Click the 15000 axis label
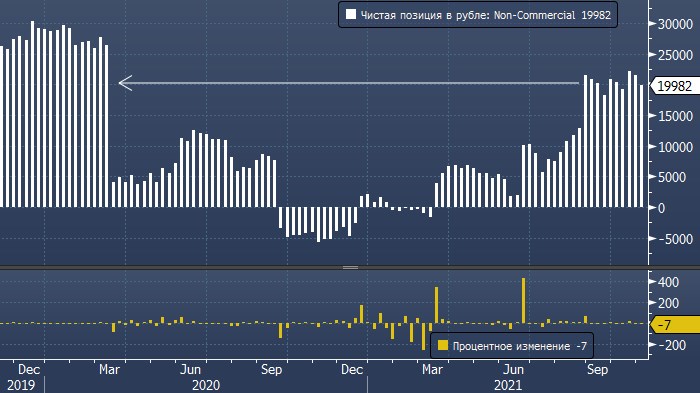This screenshot has height=393, width=700. (675, 116)
